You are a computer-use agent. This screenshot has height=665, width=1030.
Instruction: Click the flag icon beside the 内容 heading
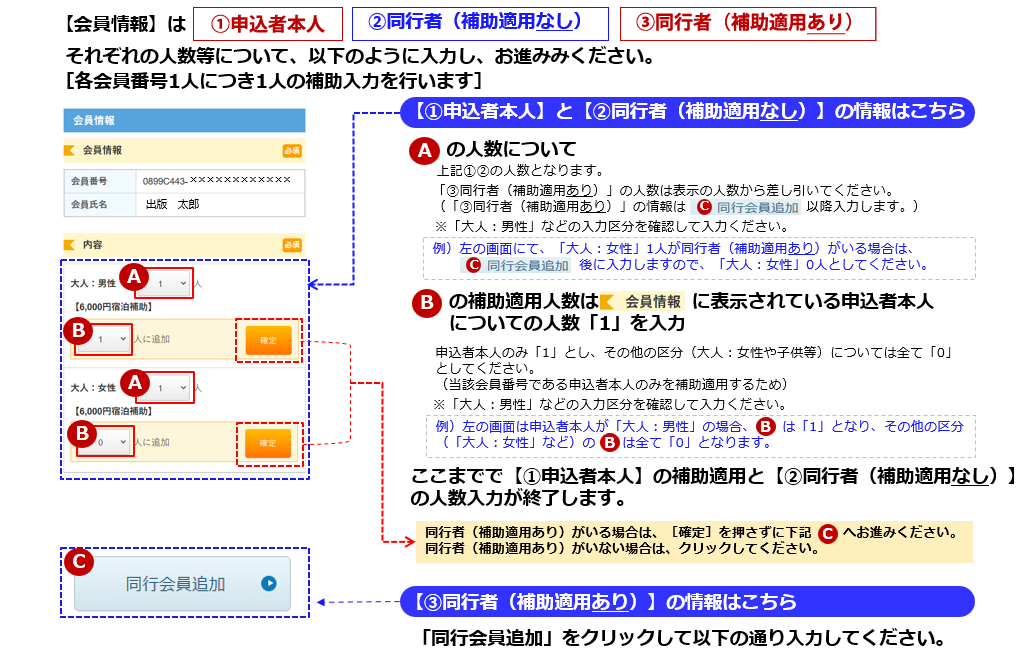pos(70,245)
